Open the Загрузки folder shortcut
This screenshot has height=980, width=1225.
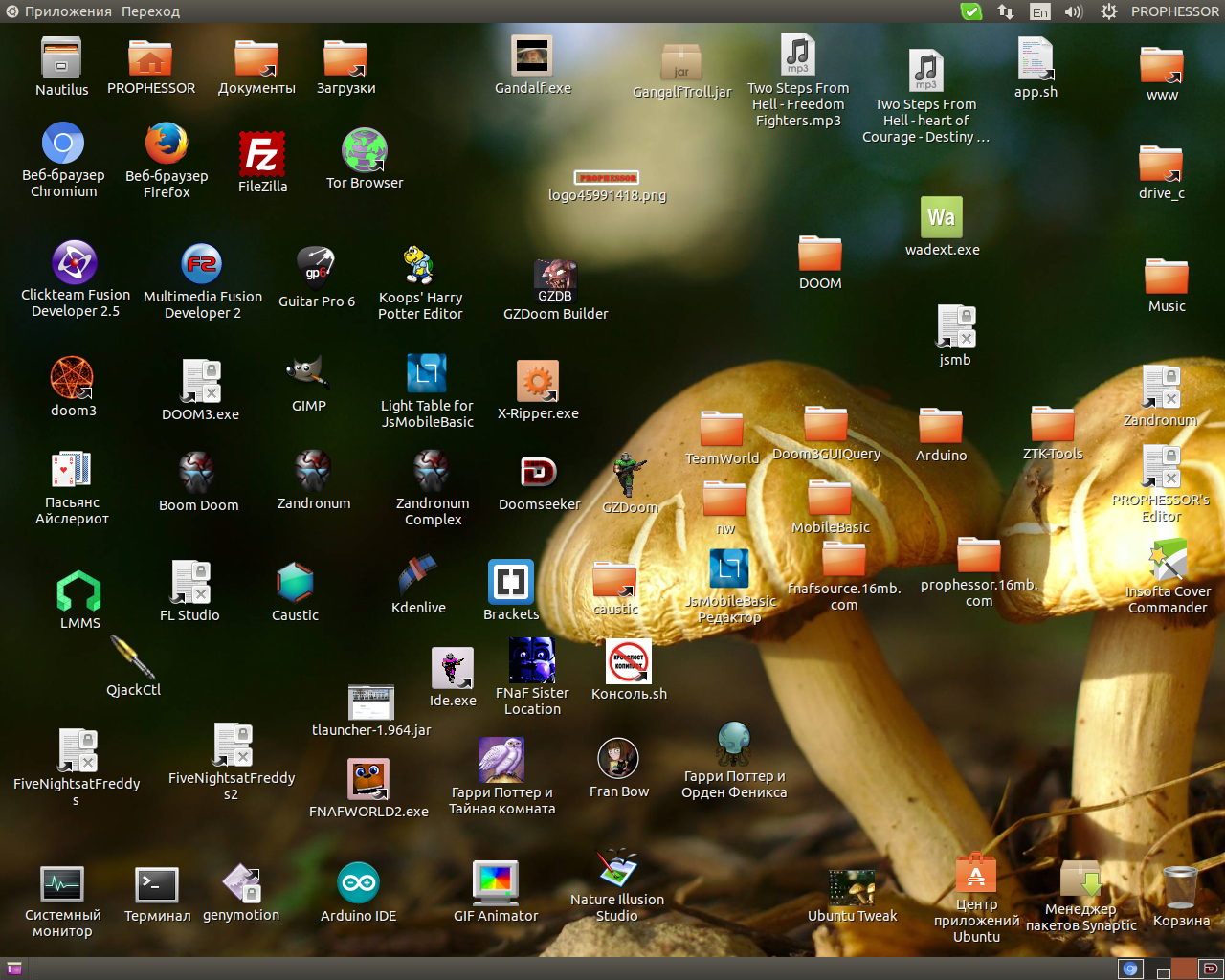click(345, 58)
